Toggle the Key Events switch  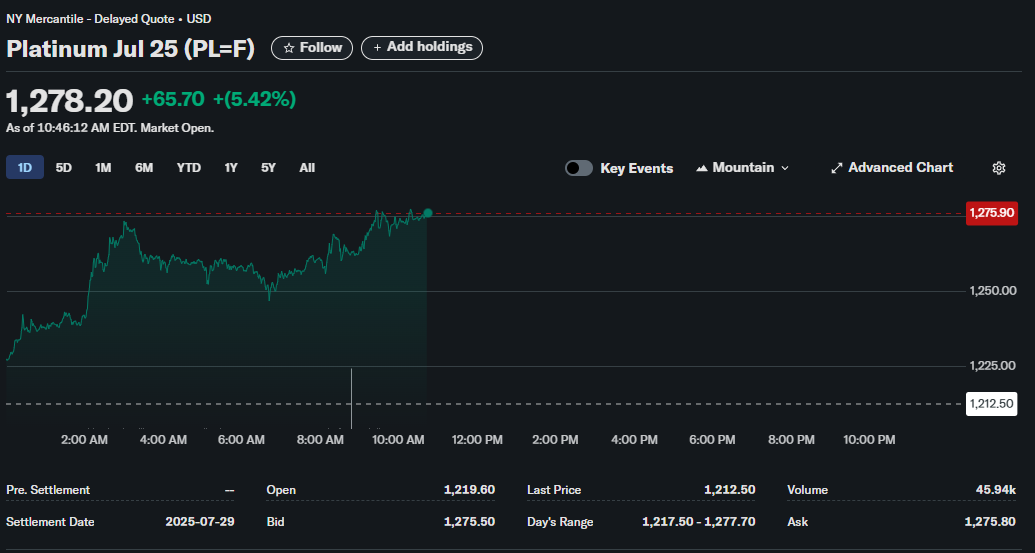579,168
